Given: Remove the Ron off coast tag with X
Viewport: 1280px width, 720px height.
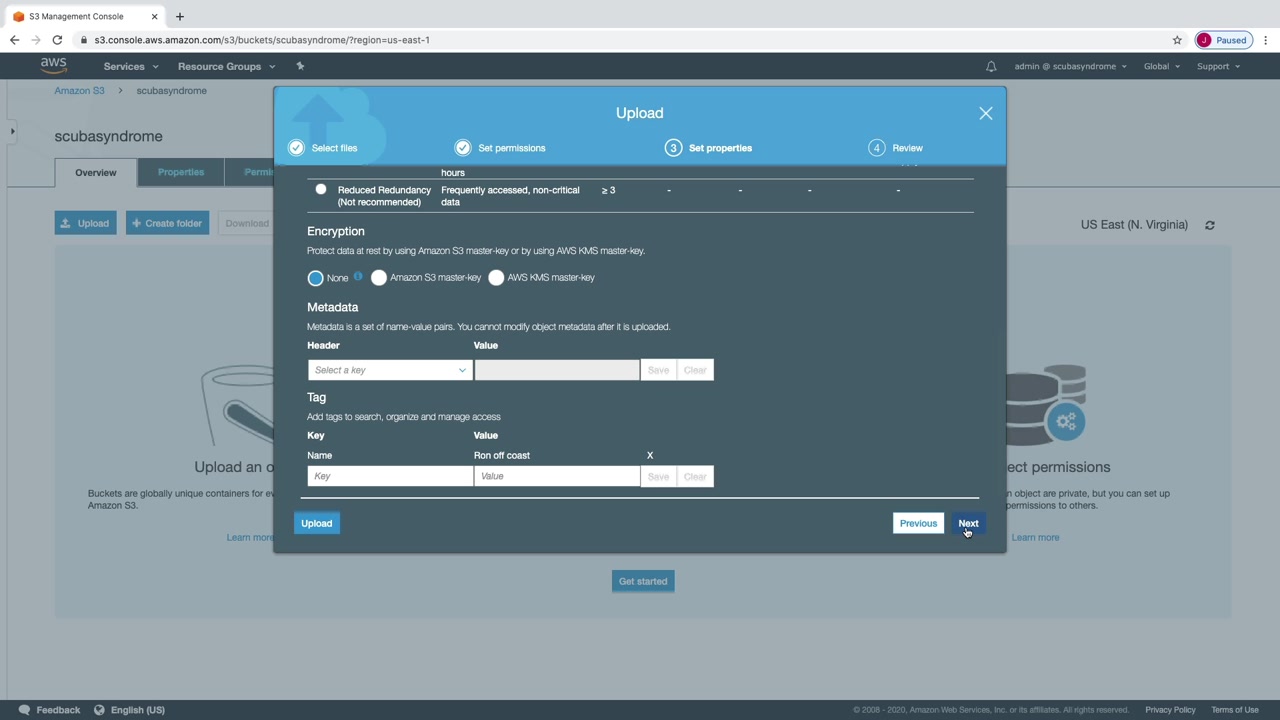Looking at the screenshot, I should point(650,455).
